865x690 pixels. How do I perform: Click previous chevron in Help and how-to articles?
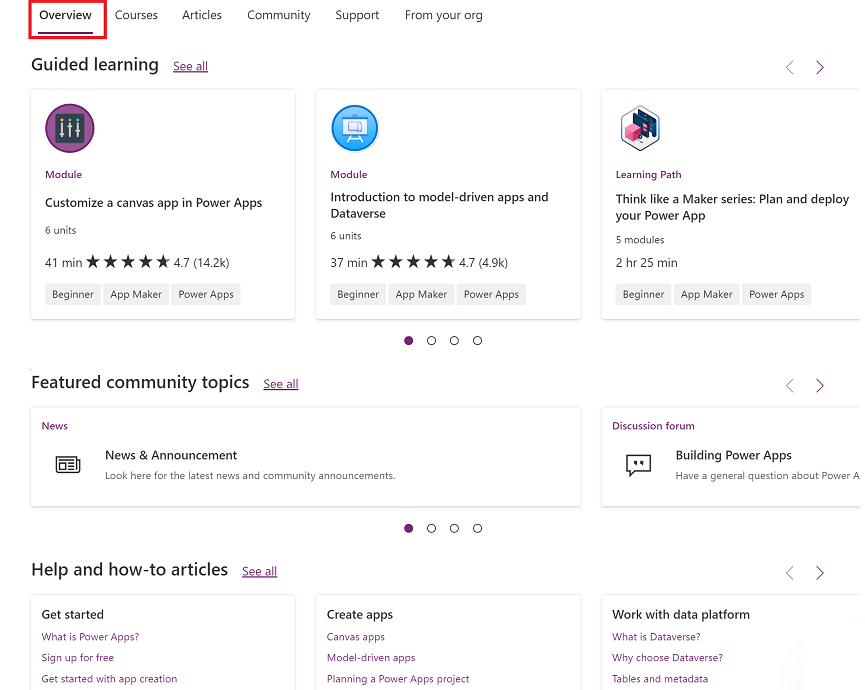pyautogui.click(x=789, y=573)
